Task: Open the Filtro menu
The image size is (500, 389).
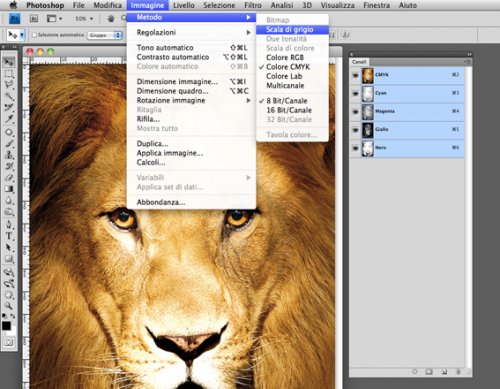Action: 253,5
